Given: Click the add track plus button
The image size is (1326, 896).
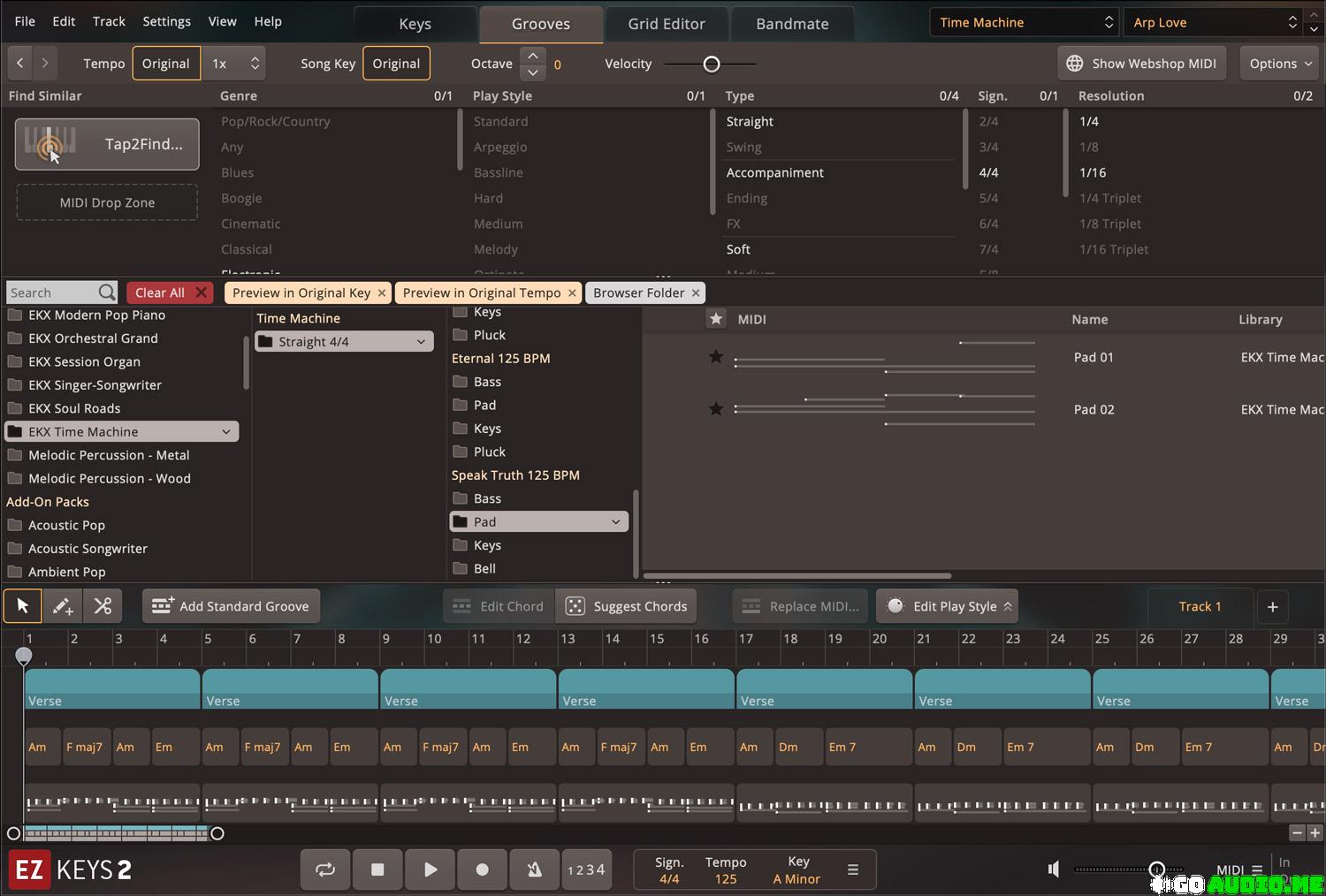Looking at the screenshot, I should pos(1272,606).
